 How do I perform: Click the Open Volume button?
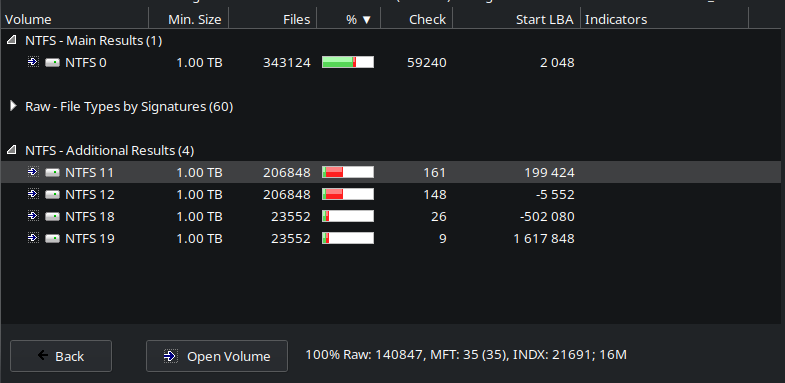217,356
